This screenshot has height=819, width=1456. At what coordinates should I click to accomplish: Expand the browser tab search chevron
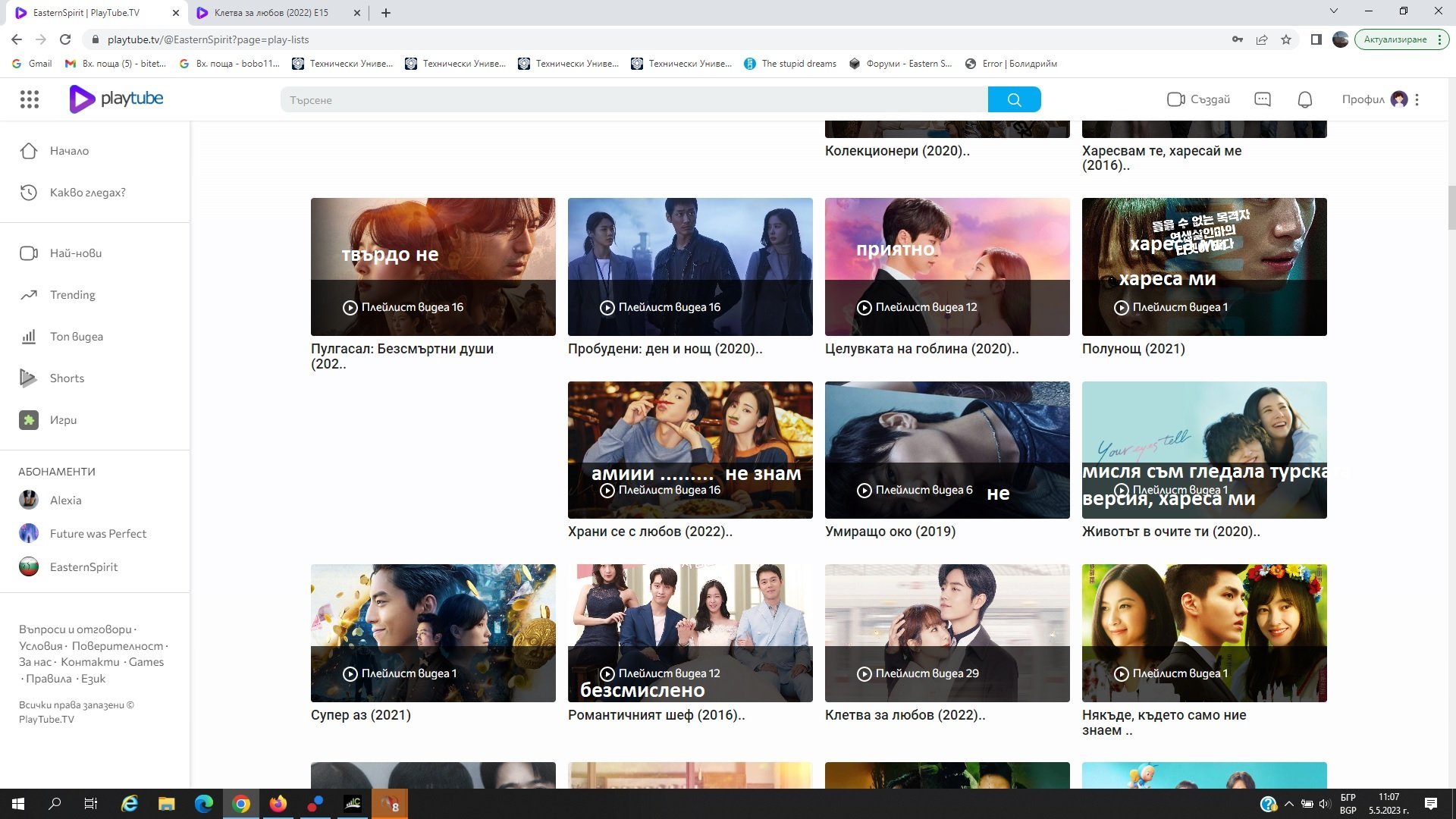tap(1333, 11)
